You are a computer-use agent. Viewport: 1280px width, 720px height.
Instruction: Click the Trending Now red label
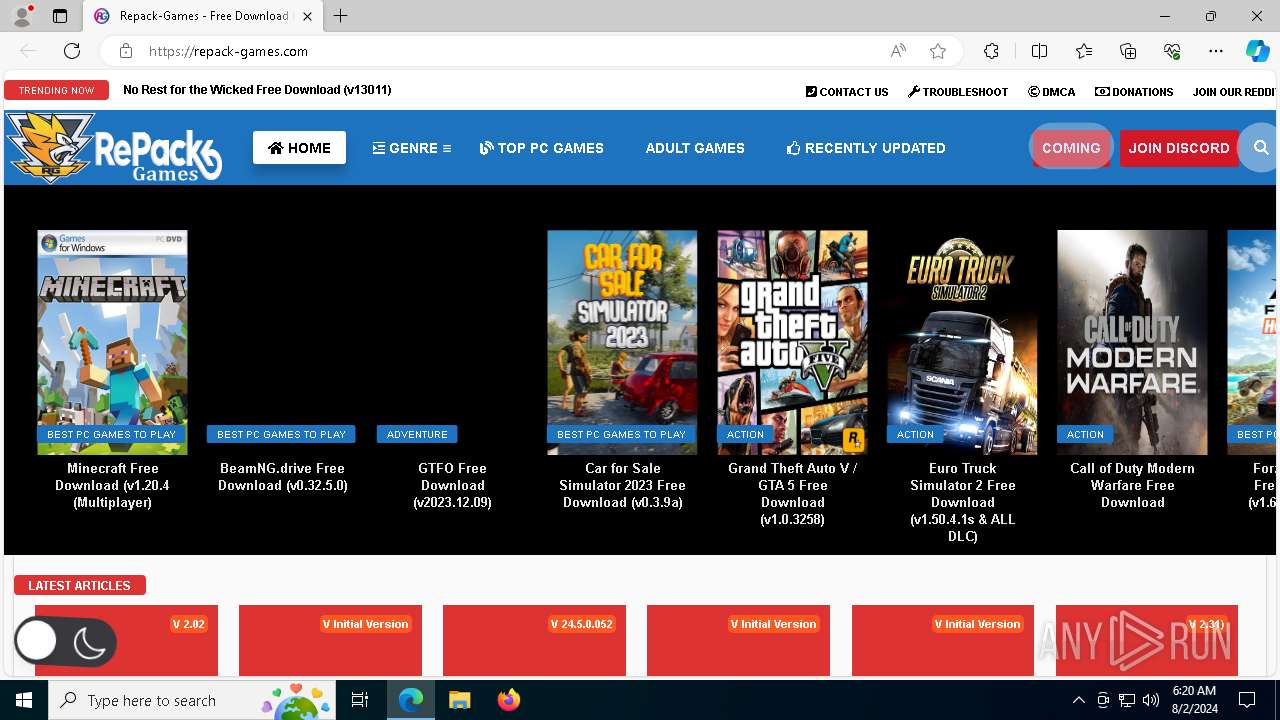pos(56,90)
